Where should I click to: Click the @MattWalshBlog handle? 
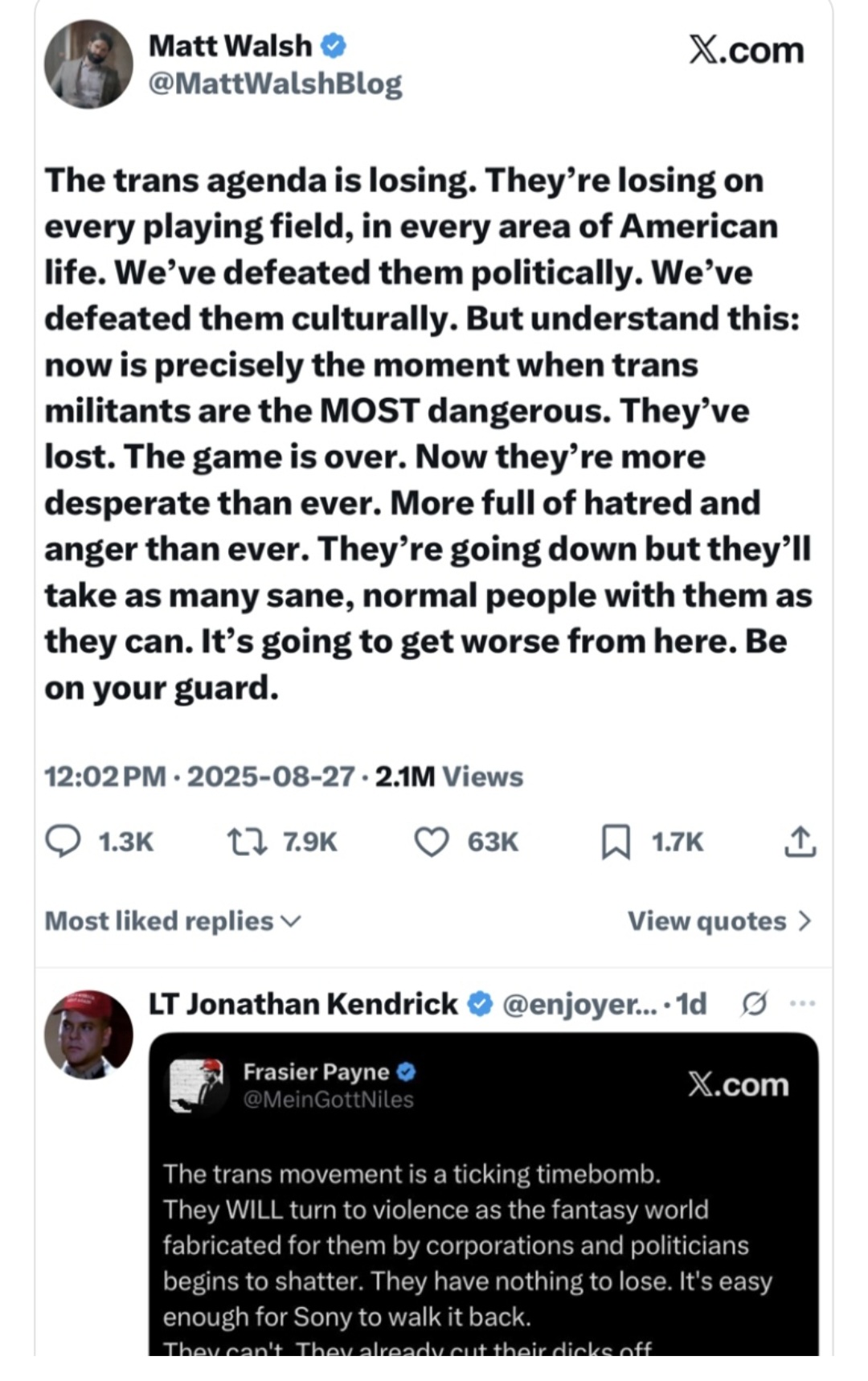(276, 84)
